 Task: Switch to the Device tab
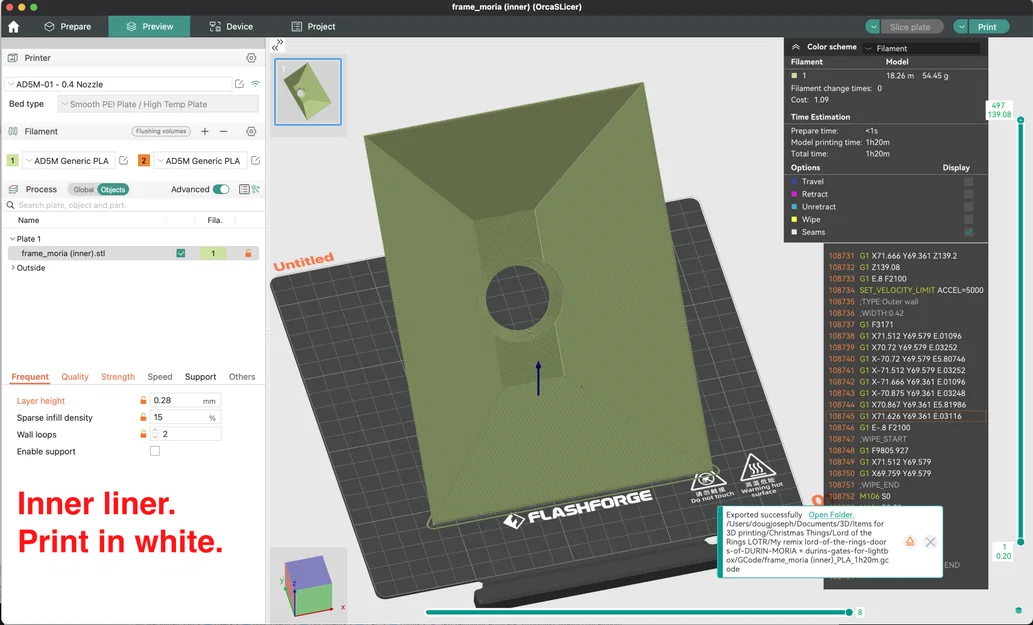pyautogui.click(x=231, y=26)
